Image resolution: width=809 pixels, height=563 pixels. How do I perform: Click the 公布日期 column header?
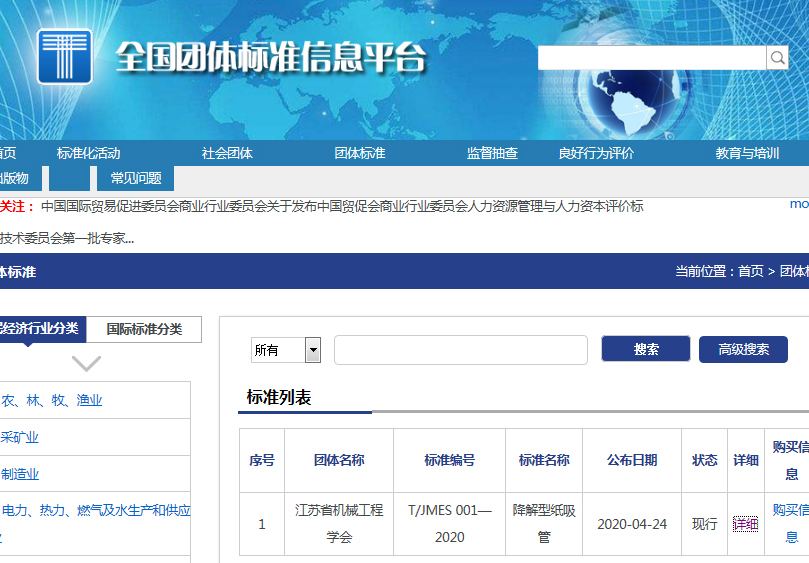pyautogui.click(x=632, y=460)
